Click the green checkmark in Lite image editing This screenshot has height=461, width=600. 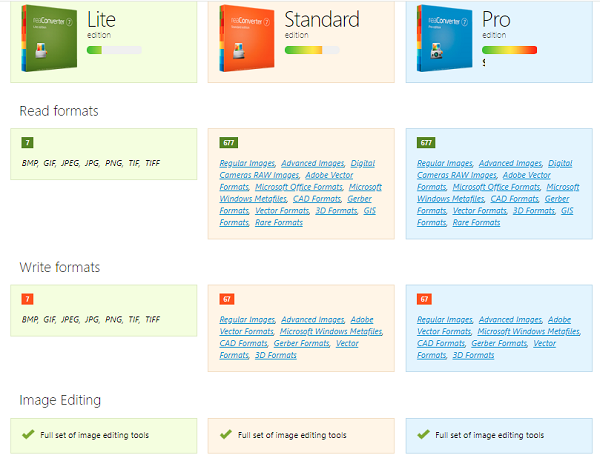coord(28,434)
